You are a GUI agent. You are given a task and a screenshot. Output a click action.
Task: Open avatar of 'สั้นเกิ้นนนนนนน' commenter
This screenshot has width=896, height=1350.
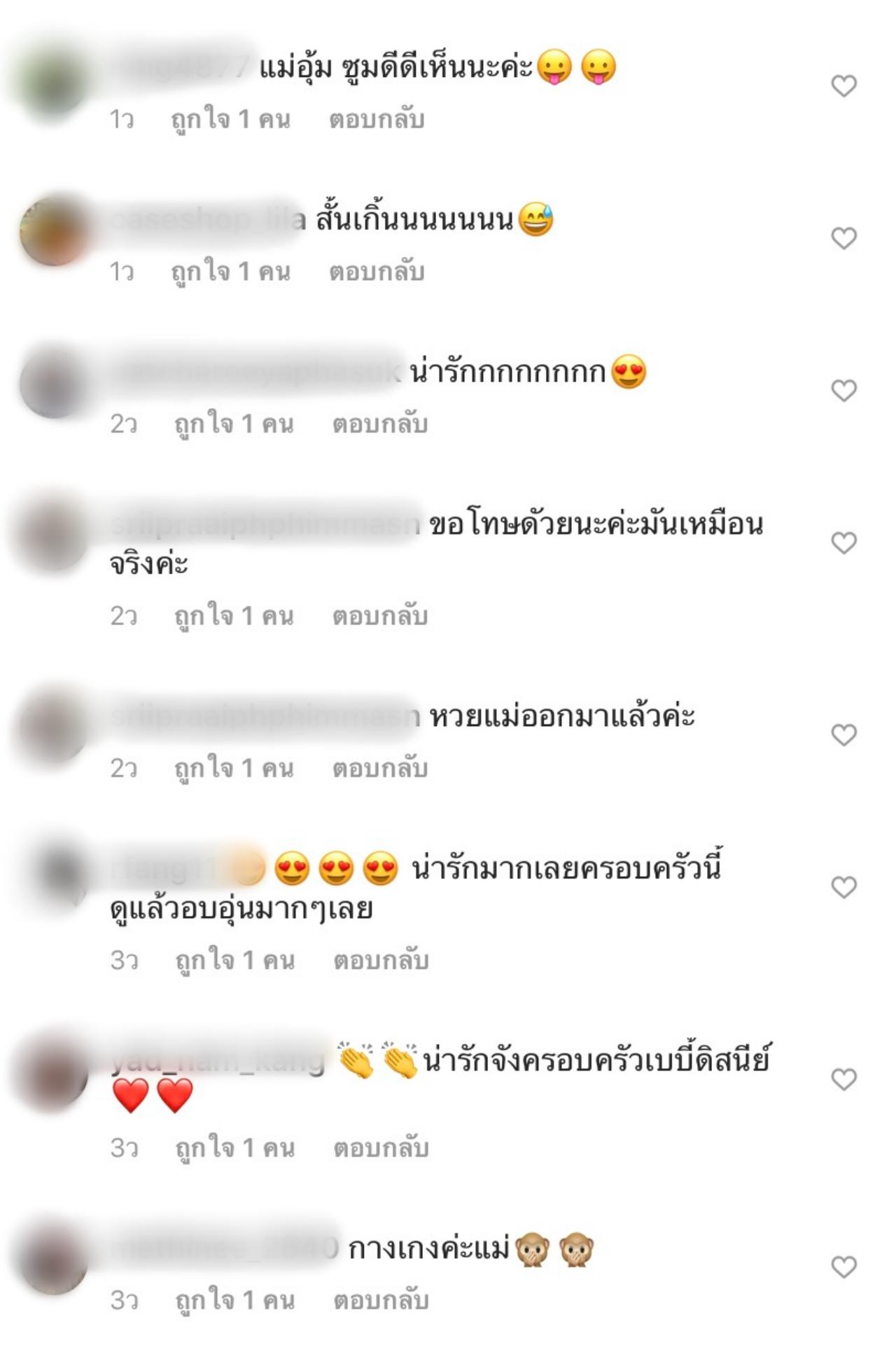pos(54,231)
